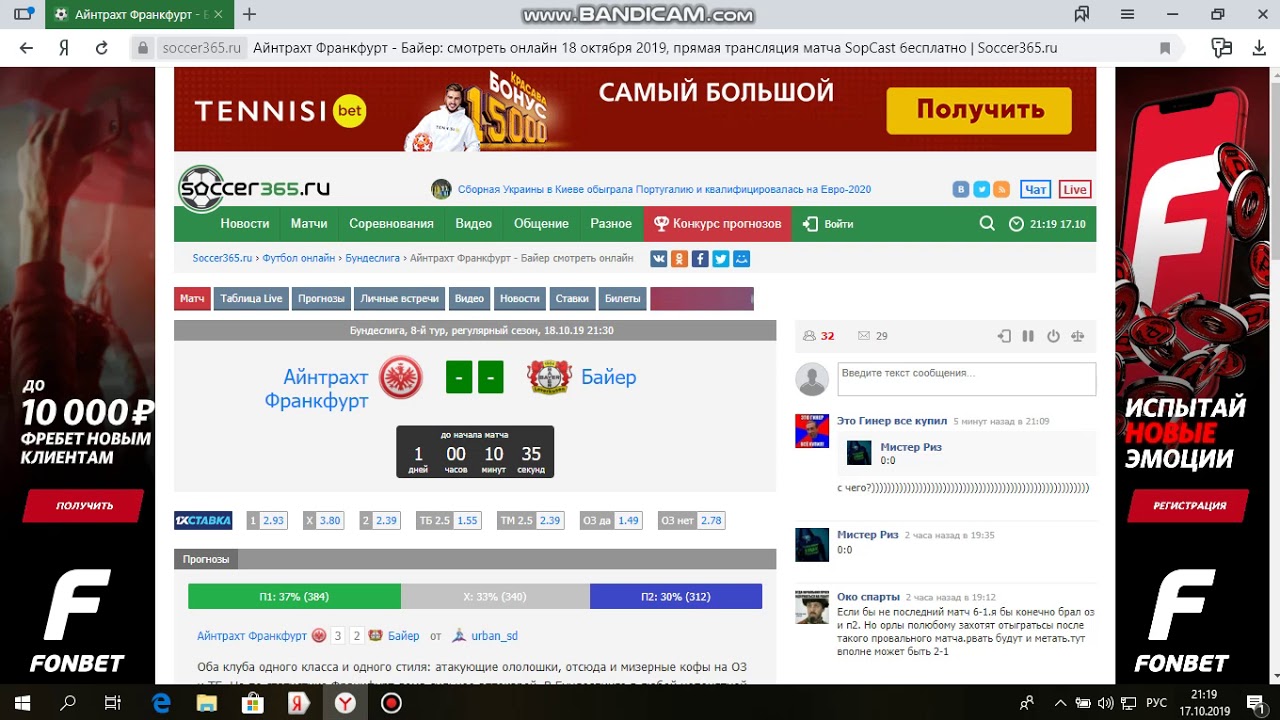Open Windows Start menu
This screenshot has height=720, width=1280.
coord(22,703)
